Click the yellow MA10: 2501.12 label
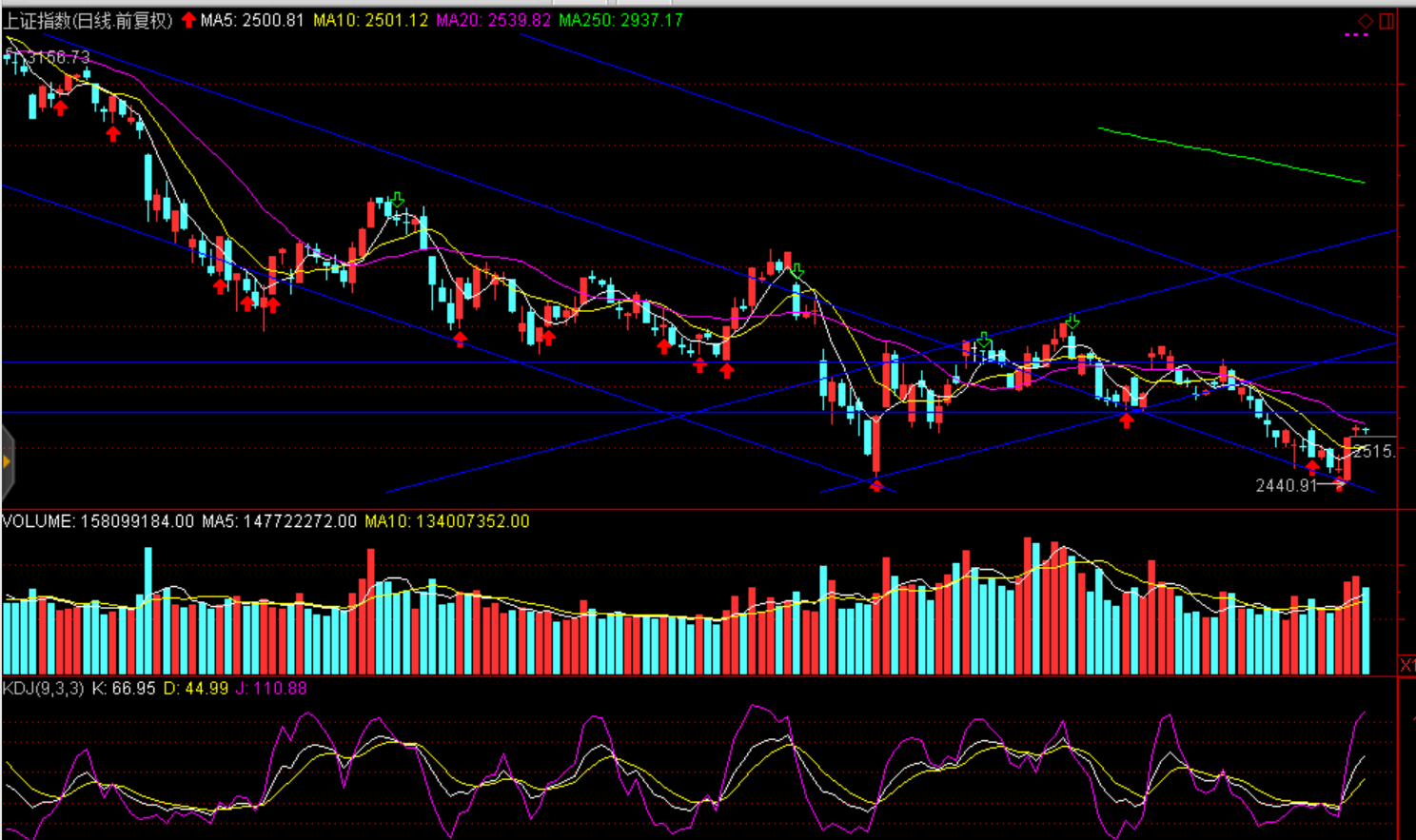Screen dimensions: 1416x840 click(x=370, y=20)
